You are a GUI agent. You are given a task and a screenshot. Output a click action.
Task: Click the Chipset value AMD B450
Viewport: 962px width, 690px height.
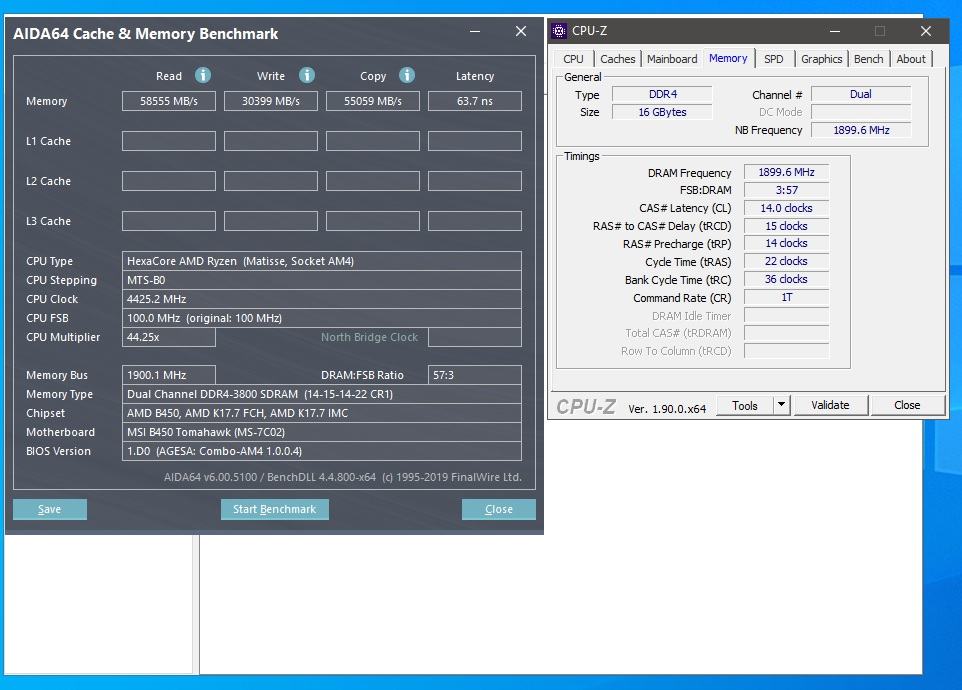point(321,413)
